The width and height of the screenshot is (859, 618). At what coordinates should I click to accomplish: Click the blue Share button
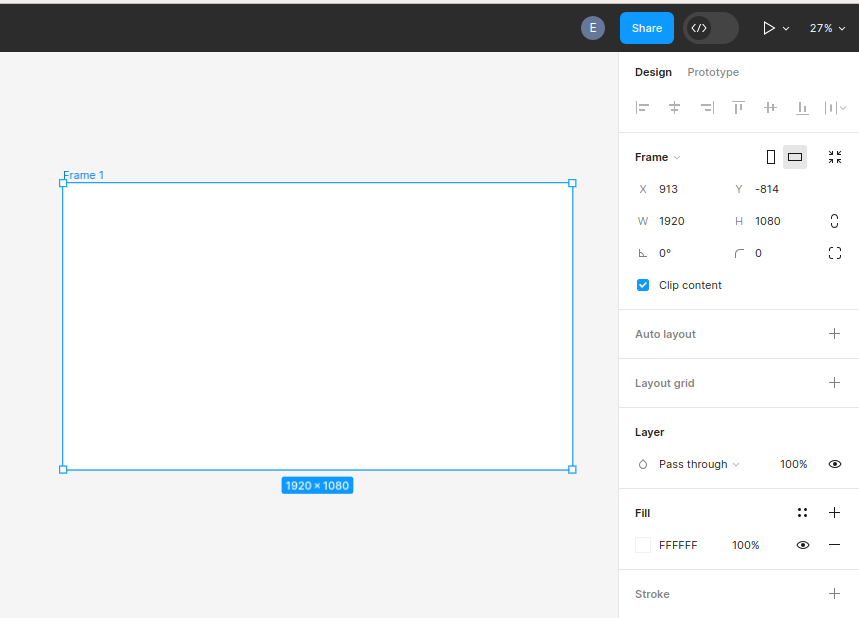coord(646,28)
